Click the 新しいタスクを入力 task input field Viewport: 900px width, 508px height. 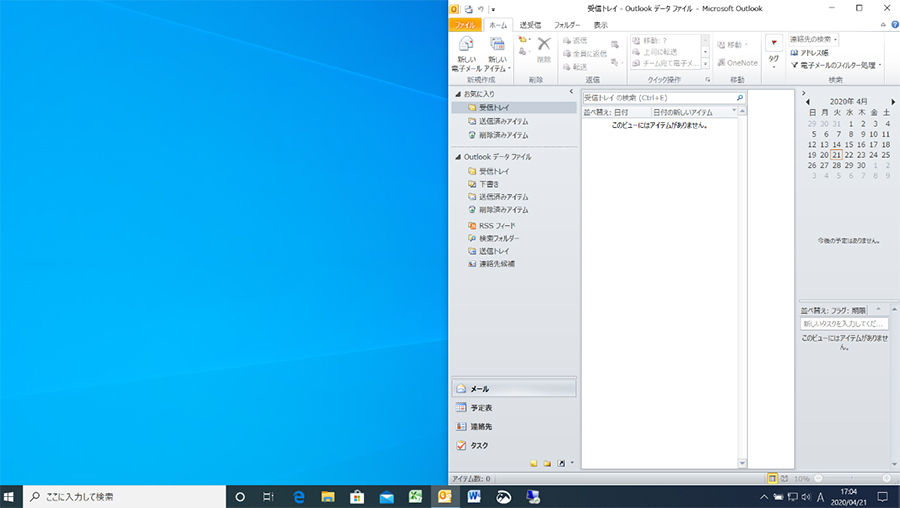coord(844,324)
